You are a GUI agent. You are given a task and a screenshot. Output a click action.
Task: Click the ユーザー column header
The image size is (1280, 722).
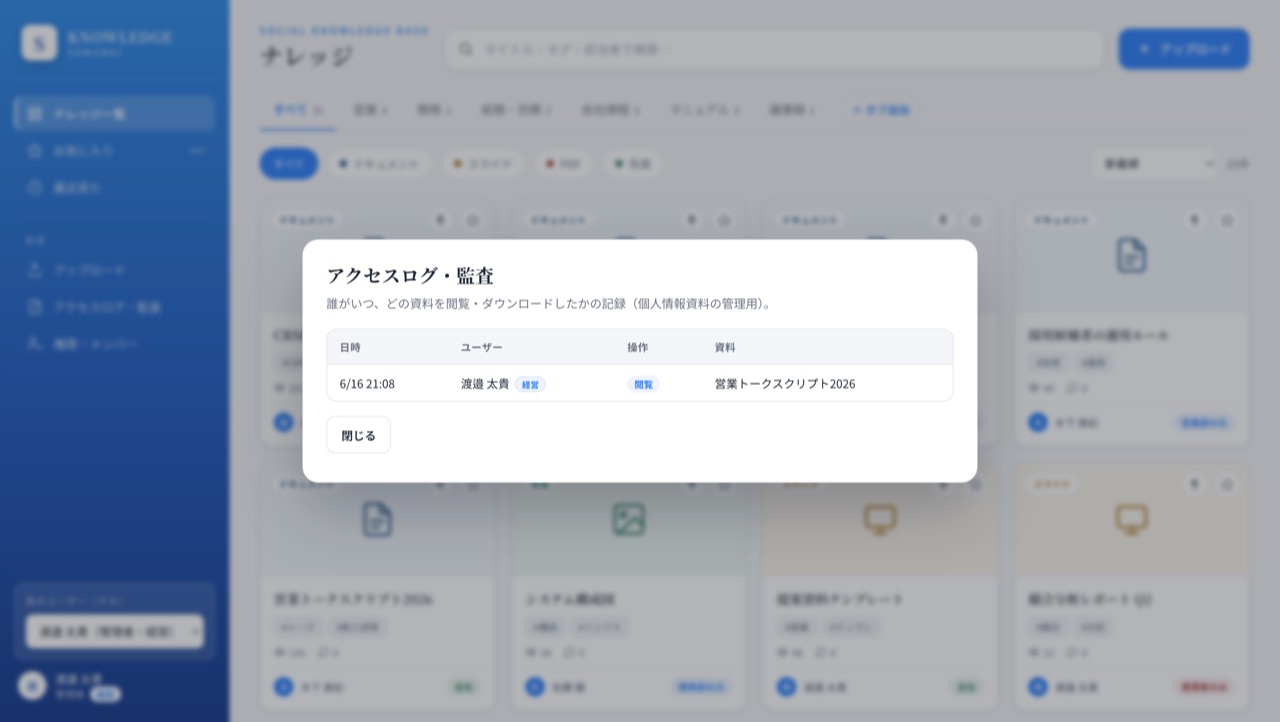point(481,347)
